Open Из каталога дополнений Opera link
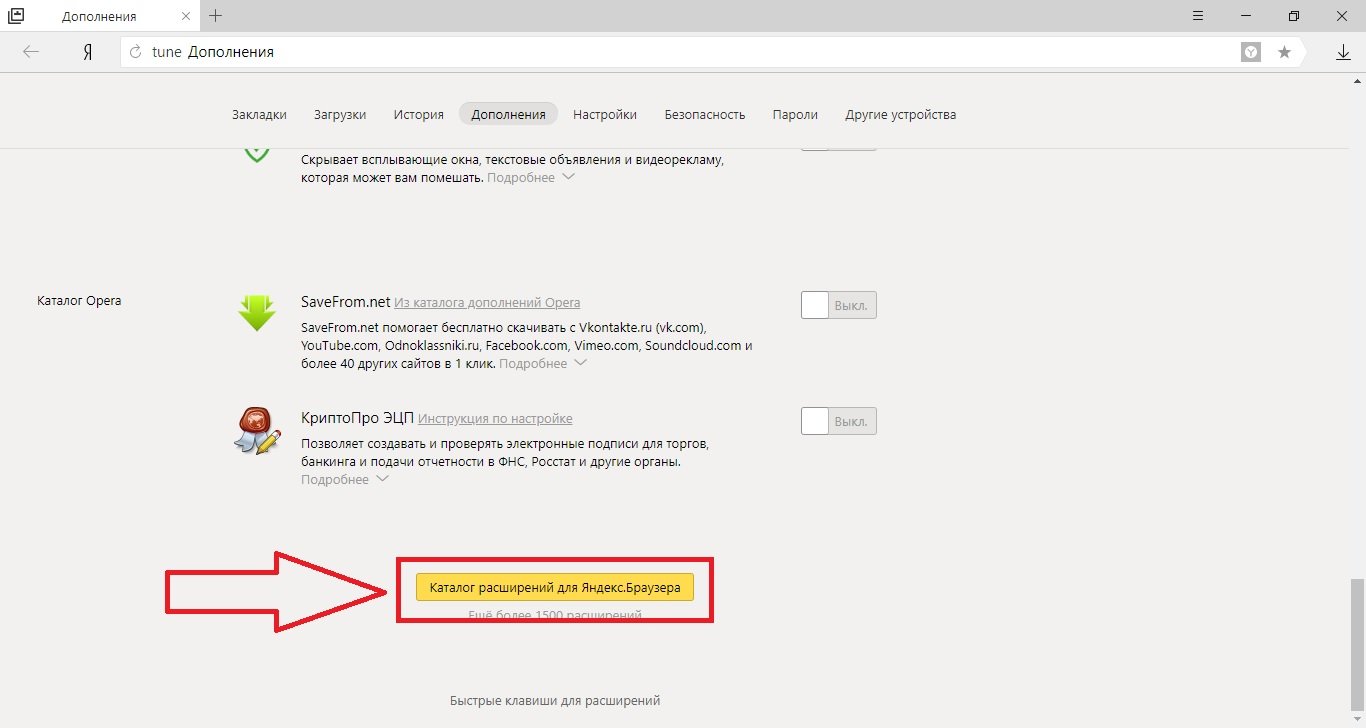The image size is (1366, 728). pos(487,303)
